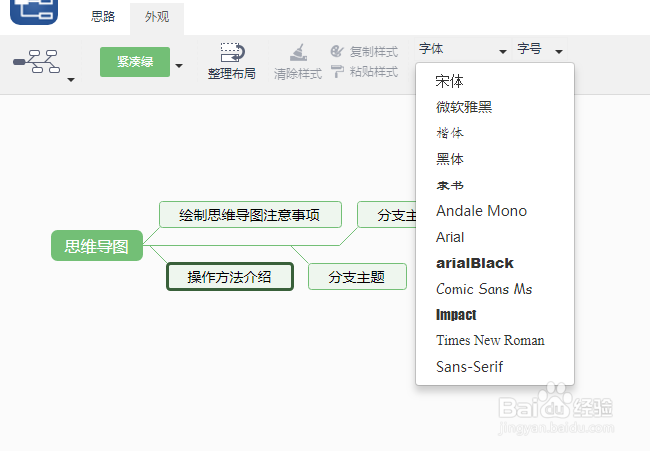Select the 外观 tab
The width and height of the screenshot is (650, 451).
(x=157, y=16)
